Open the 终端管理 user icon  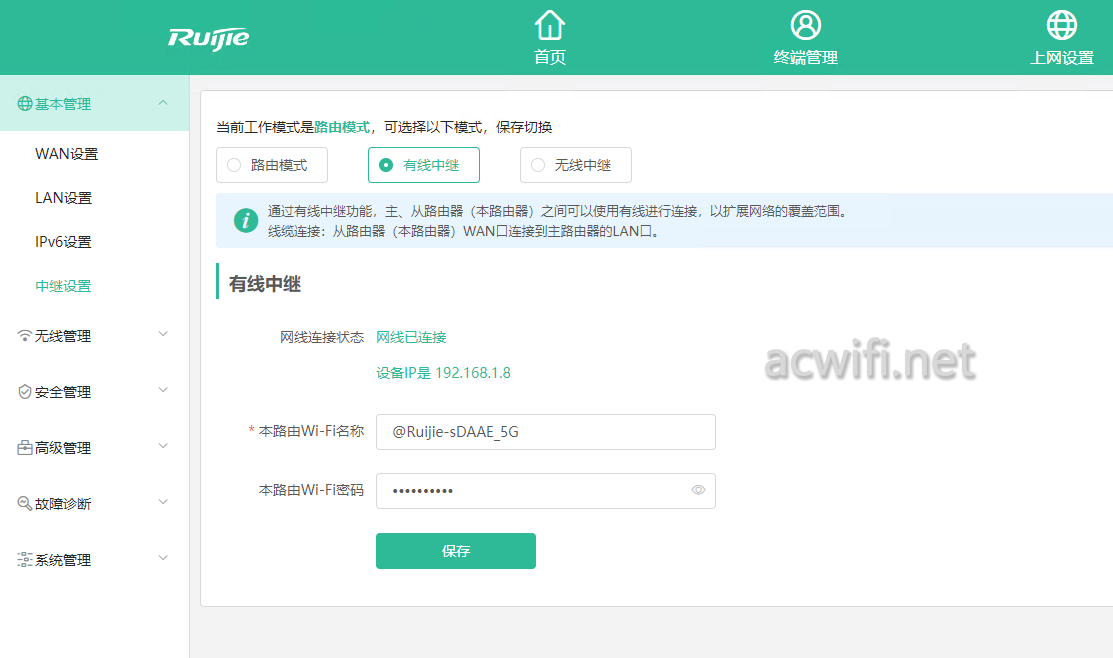pos(806,26)
